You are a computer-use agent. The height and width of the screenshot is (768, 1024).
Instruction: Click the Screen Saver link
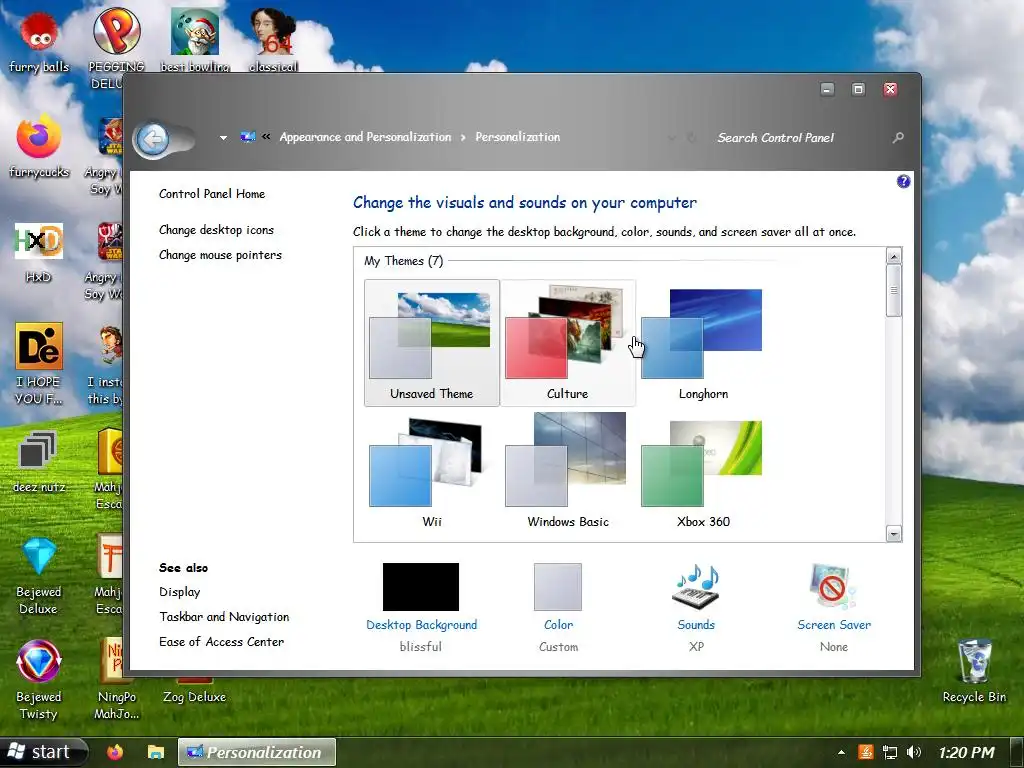click(x=834, y=625)
